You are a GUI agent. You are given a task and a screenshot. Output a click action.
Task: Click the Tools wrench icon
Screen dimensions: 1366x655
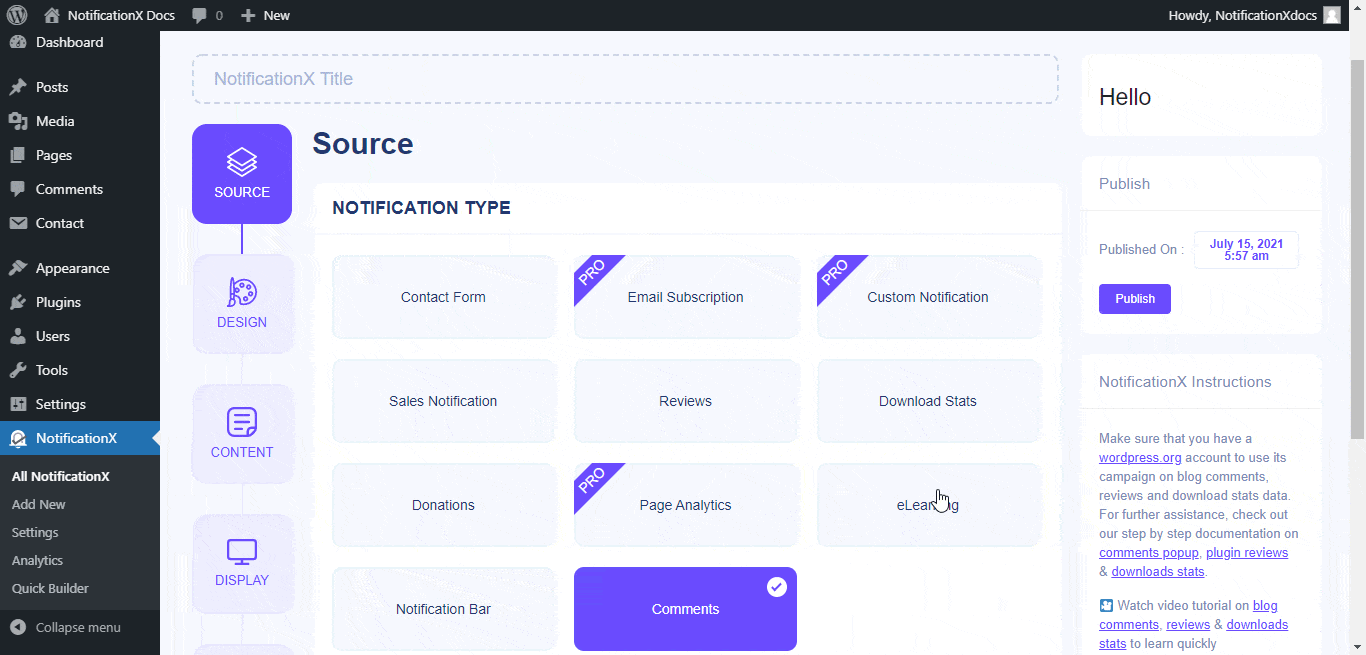pyautogui.click(x=18, y=370)
